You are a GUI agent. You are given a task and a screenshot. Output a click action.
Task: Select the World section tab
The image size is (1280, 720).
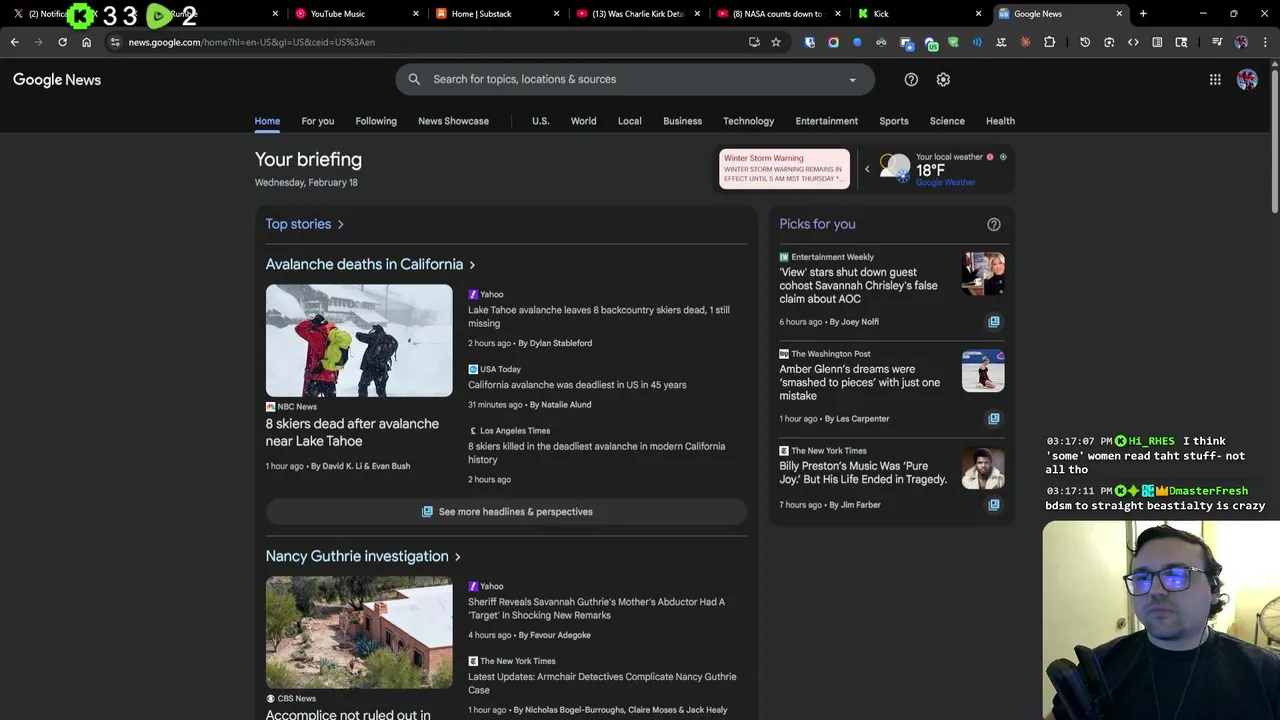pyautogui.click(x=583, y=121)
